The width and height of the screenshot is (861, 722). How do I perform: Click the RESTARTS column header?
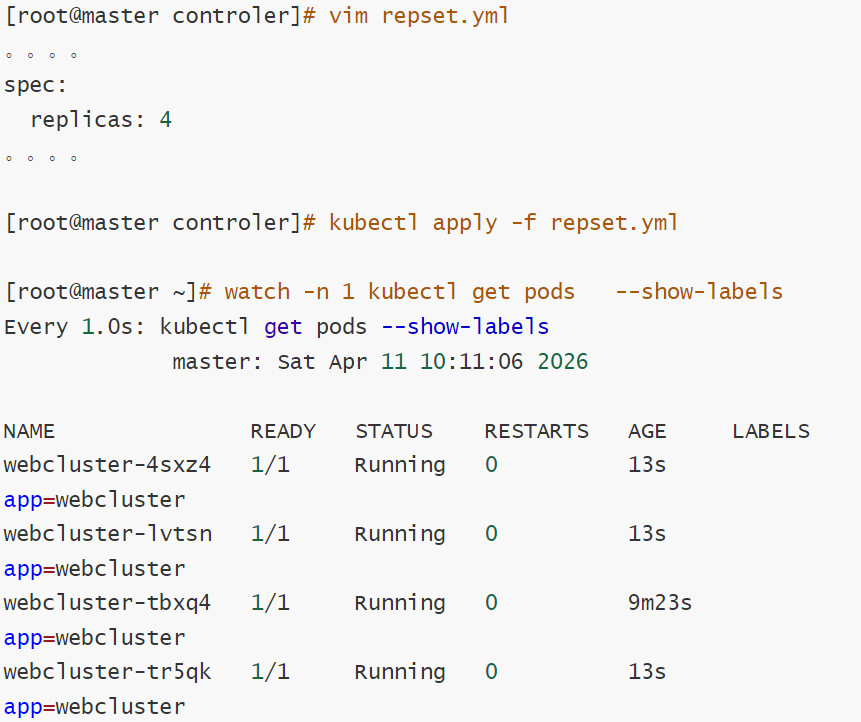536,431
